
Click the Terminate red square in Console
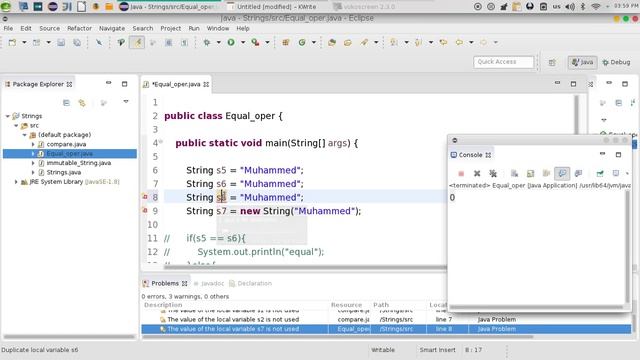(461, 173)
